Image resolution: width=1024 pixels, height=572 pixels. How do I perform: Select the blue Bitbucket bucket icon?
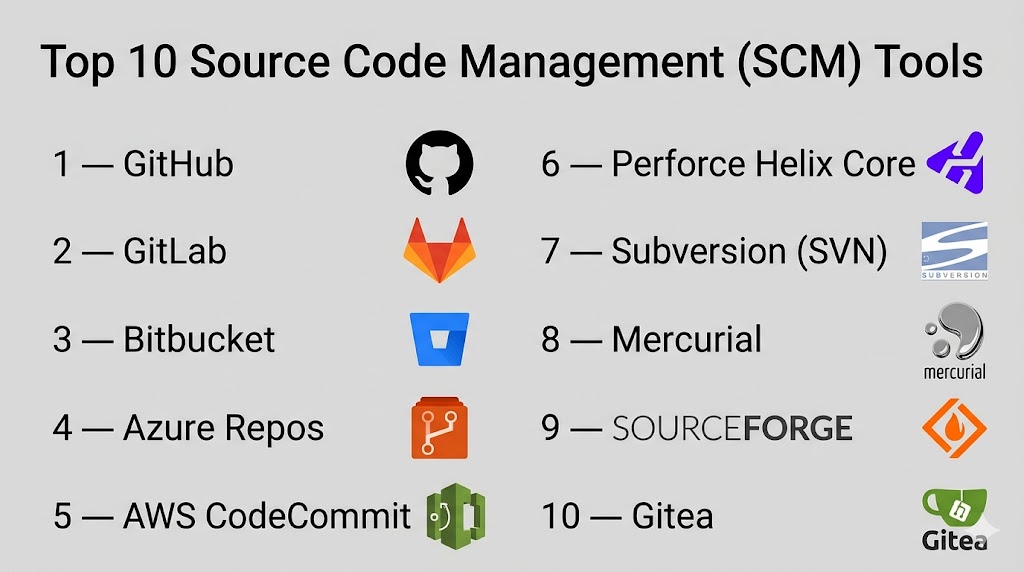tap(439, 340)
